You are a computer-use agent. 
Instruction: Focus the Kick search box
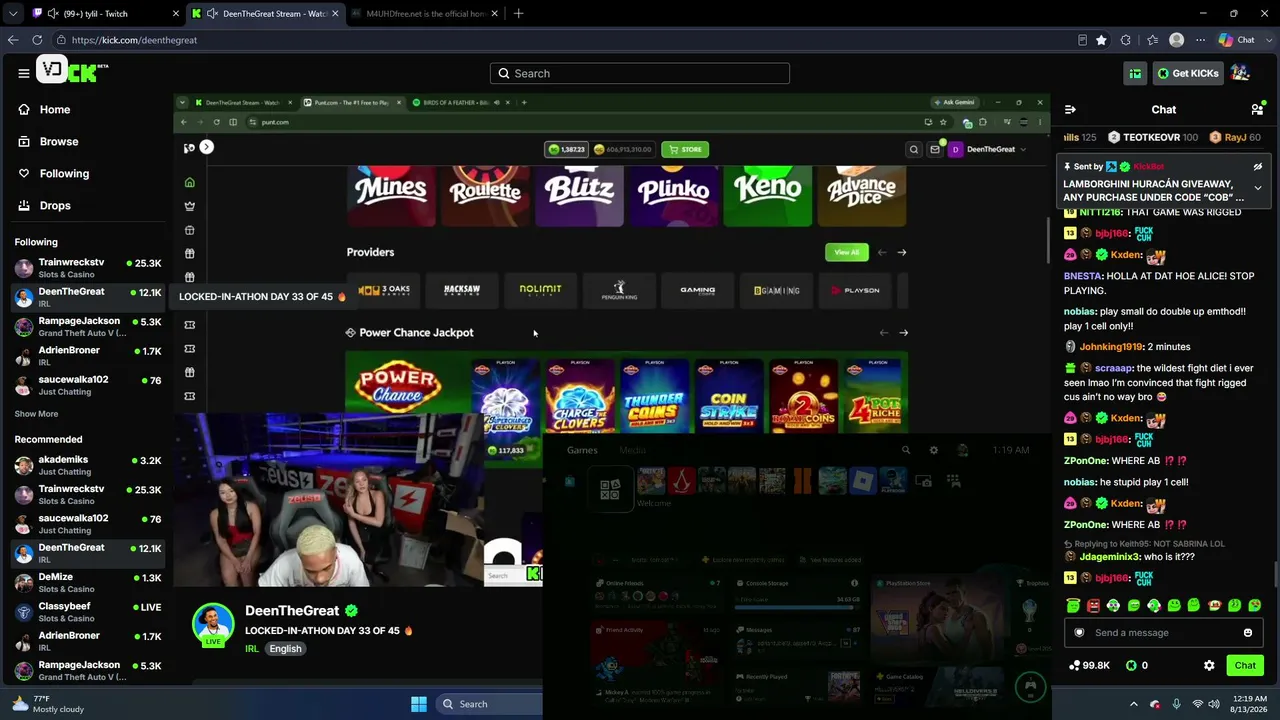(x=640, y=73)
